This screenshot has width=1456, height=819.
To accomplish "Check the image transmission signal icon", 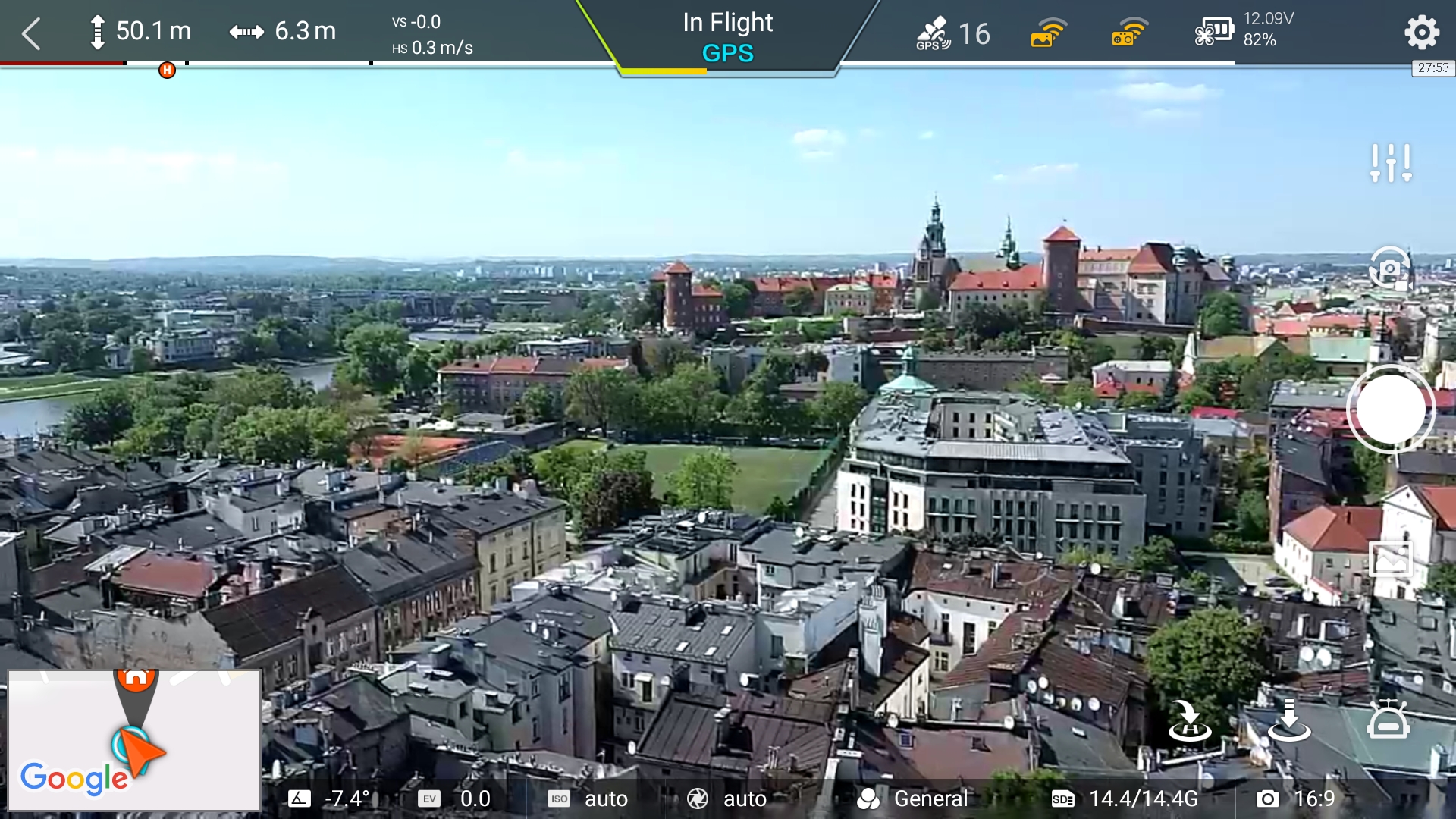I will point(1049,33).
